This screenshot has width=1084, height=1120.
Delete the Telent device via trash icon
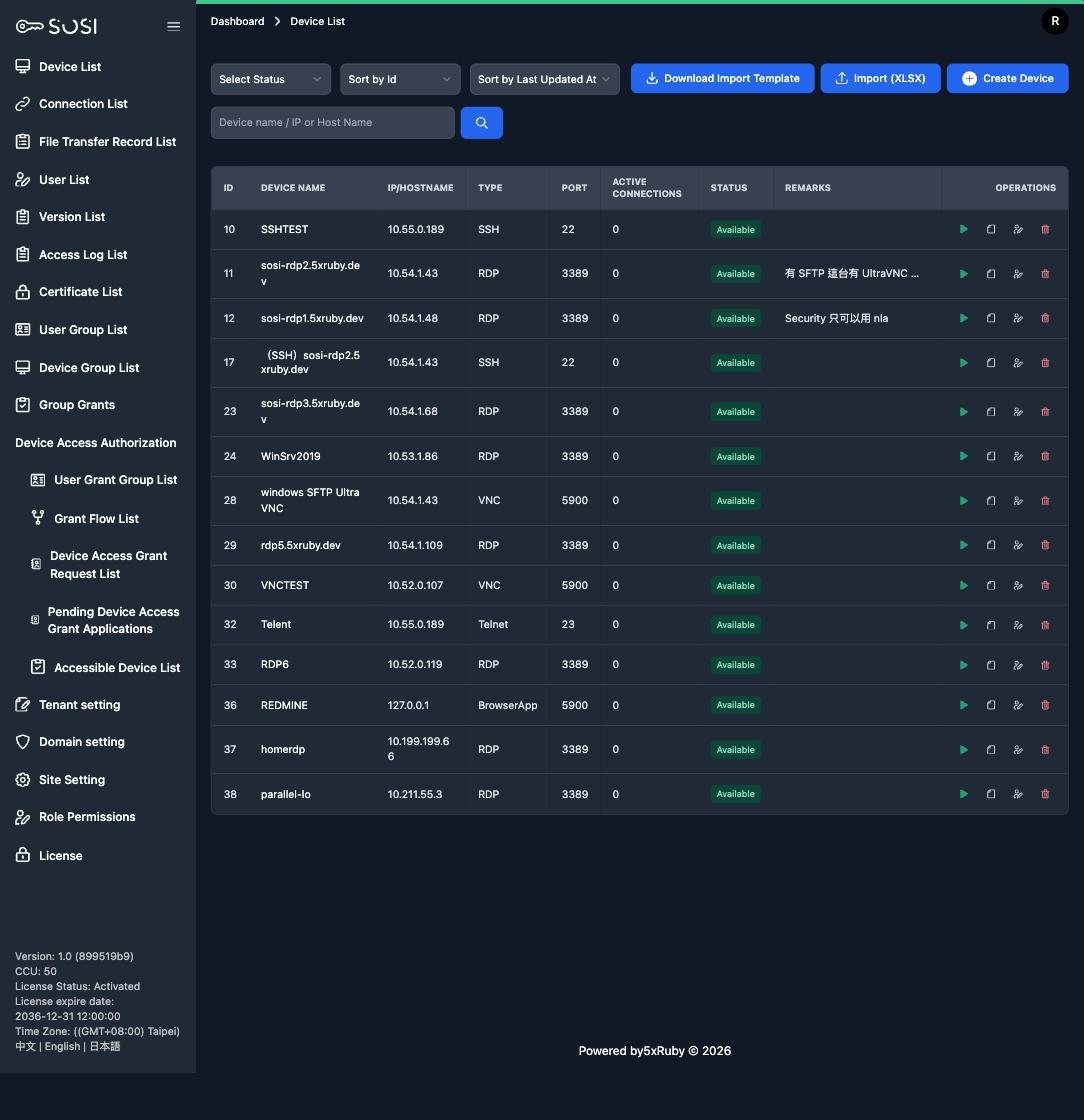1045,624
